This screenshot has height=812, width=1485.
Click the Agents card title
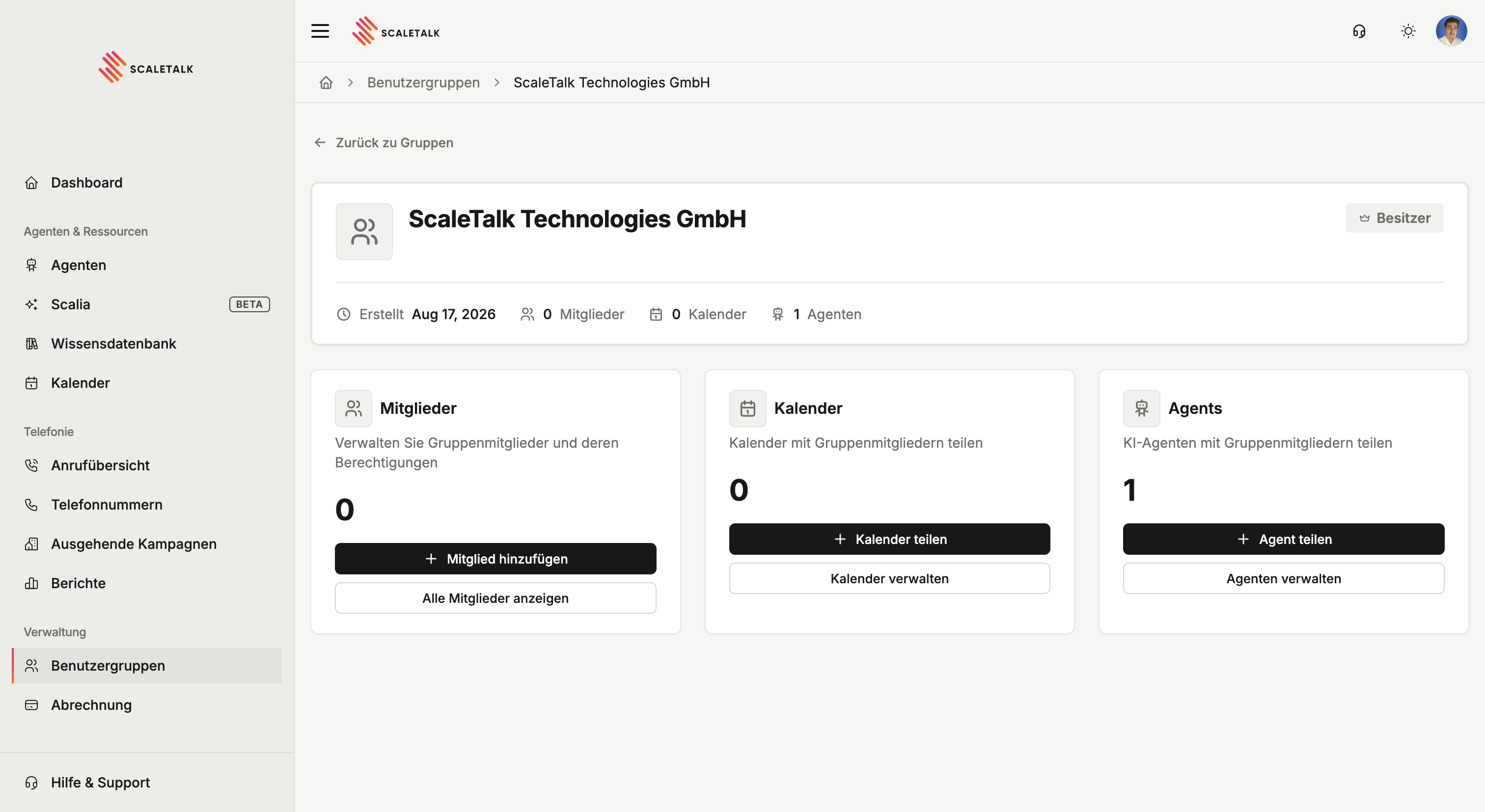click(x=1195, y=408)
